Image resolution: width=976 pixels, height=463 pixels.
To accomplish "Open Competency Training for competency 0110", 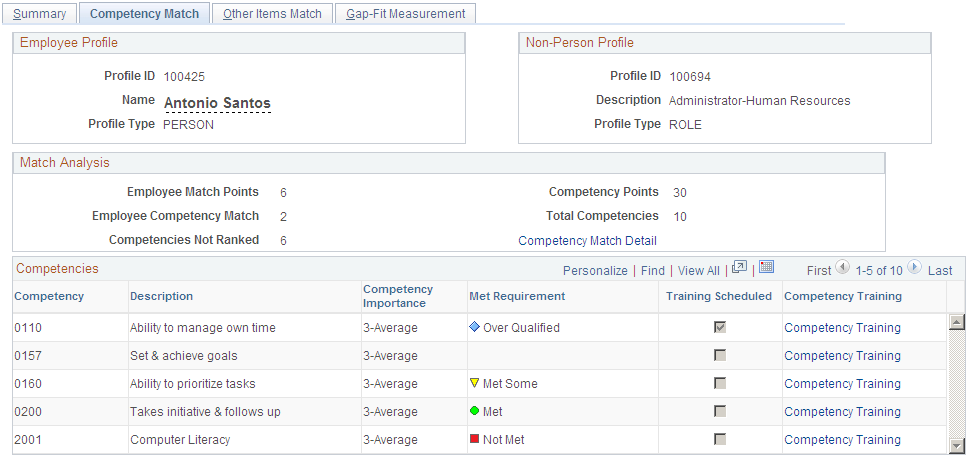I will click(842, 327).
